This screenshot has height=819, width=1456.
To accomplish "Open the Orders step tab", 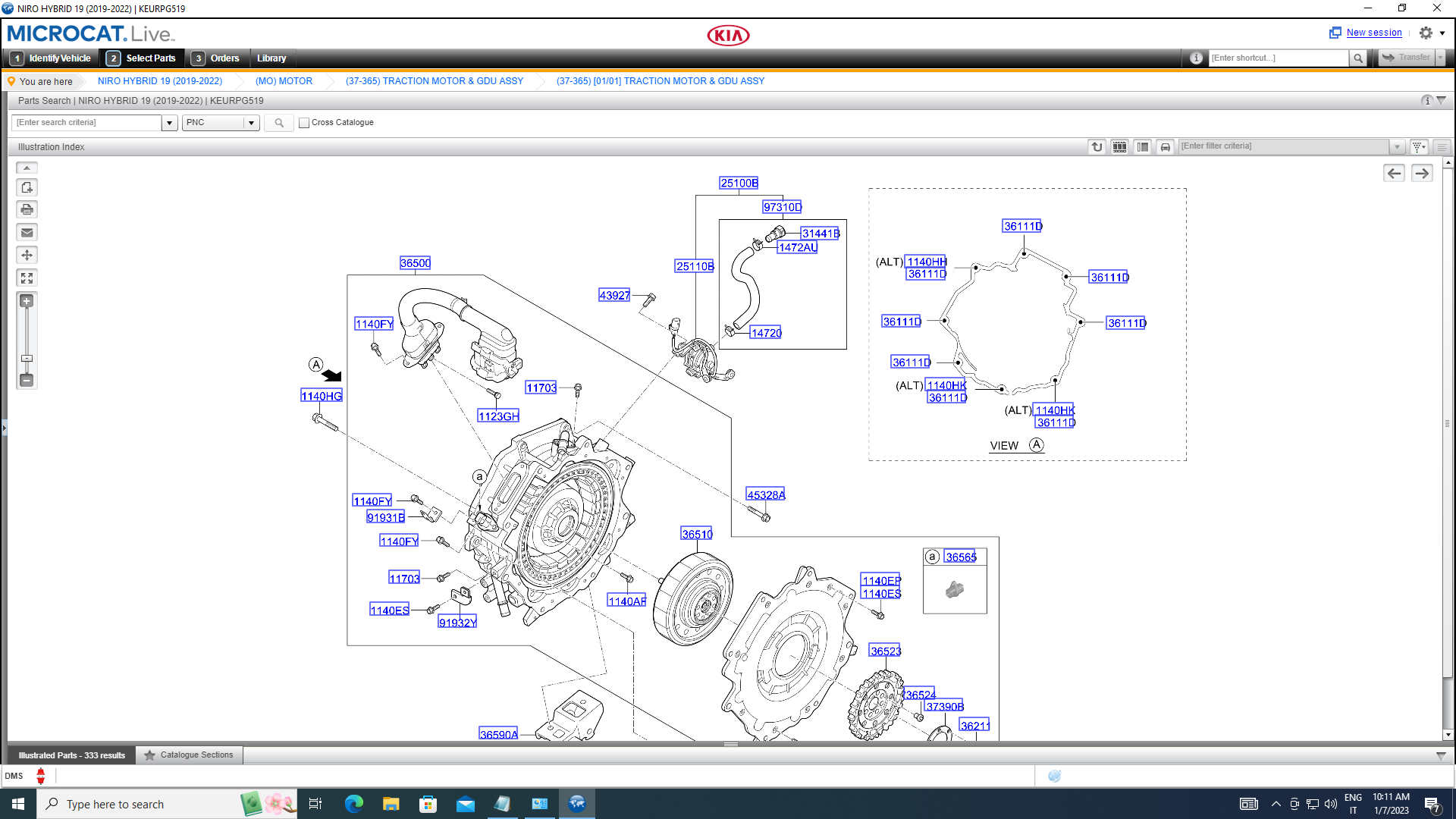I will [x=215, y=58].
